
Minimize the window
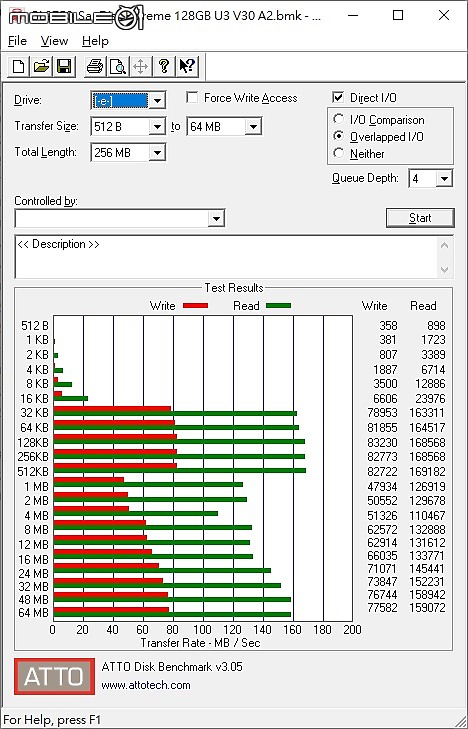[x=353, y=15]
